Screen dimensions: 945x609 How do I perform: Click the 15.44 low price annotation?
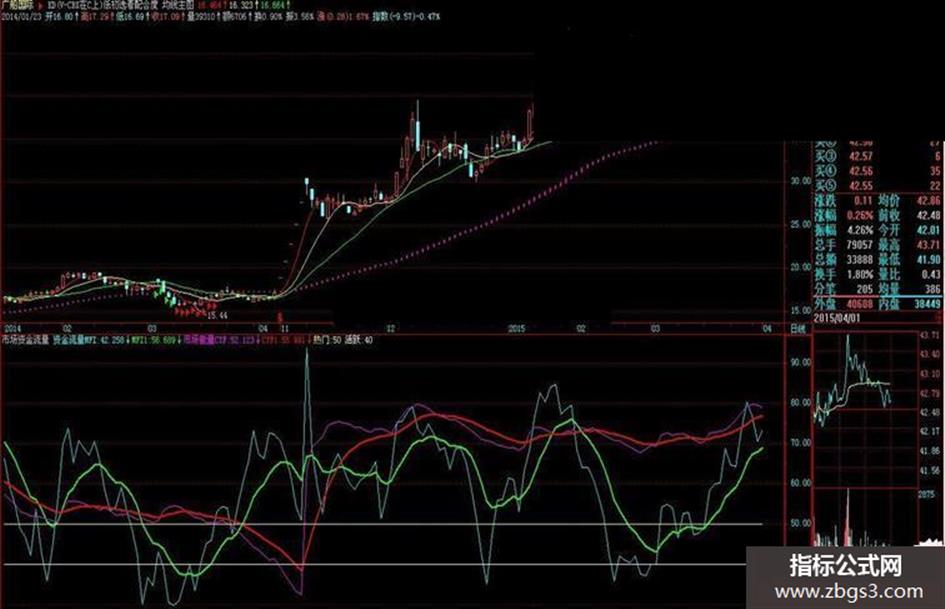(217, 315)
